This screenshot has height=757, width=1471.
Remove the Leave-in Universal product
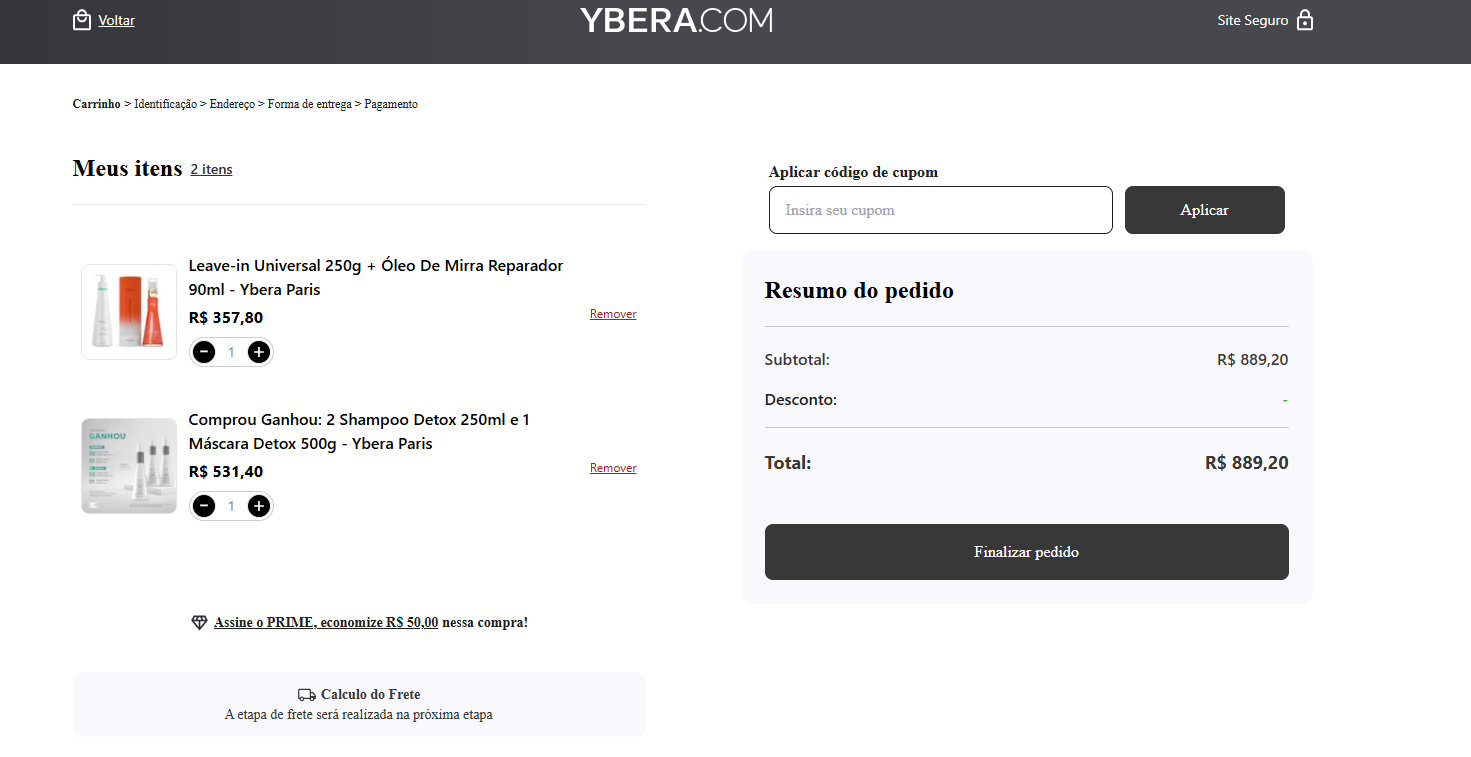613,314
